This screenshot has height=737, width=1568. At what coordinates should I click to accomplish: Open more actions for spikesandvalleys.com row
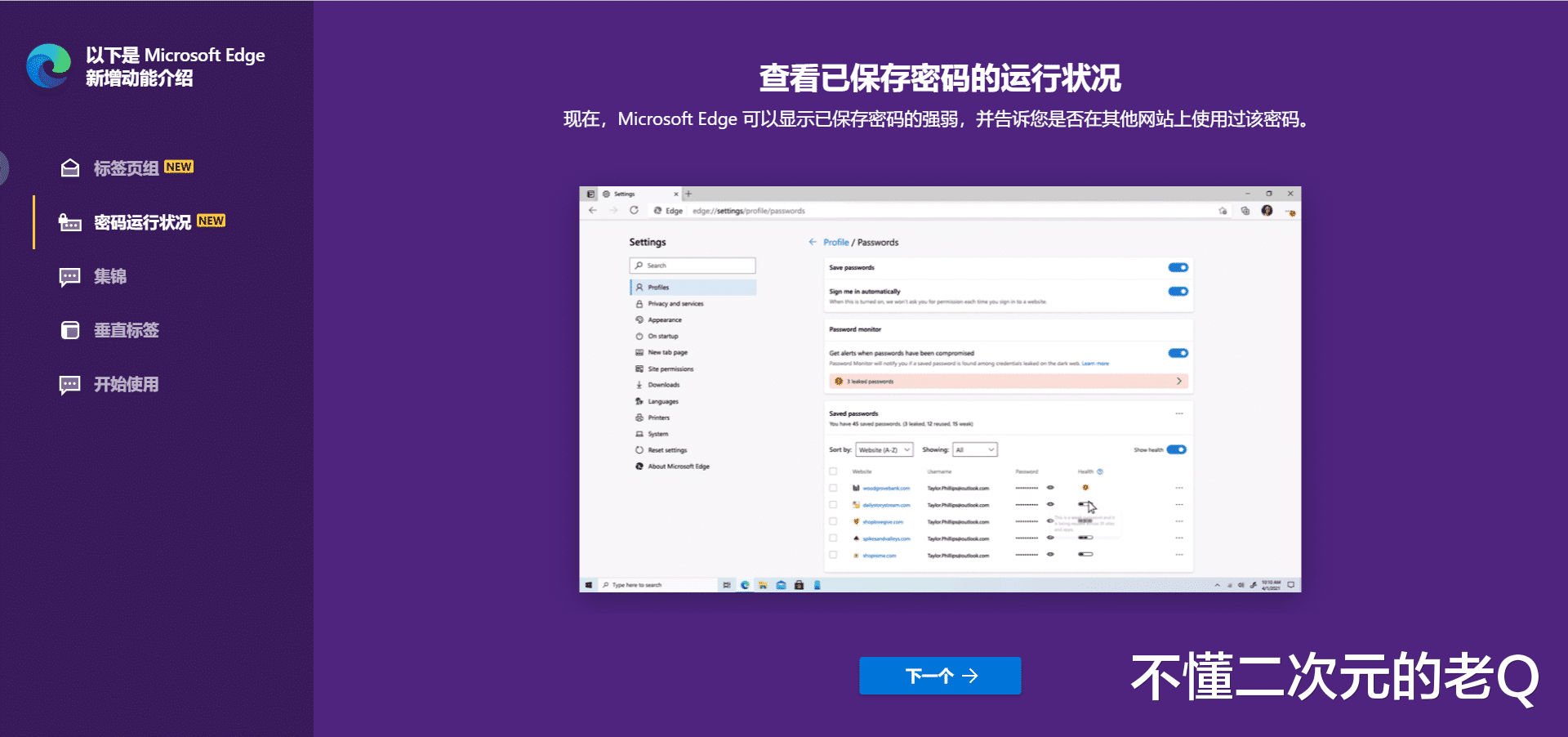click(x=1179, y=538)
